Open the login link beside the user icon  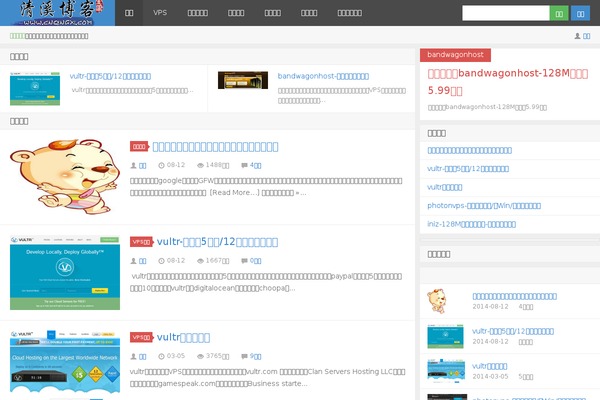tap(586, 36)
